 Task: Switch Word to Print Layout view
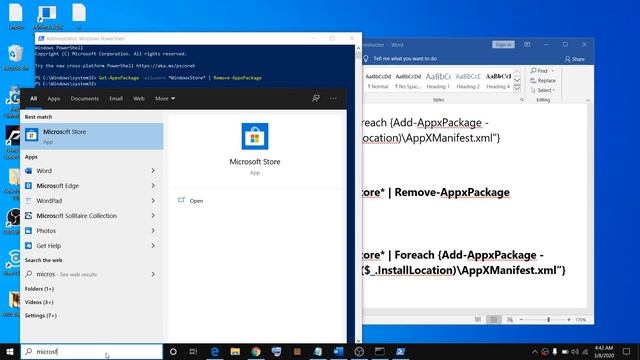[x=493, y=320]
